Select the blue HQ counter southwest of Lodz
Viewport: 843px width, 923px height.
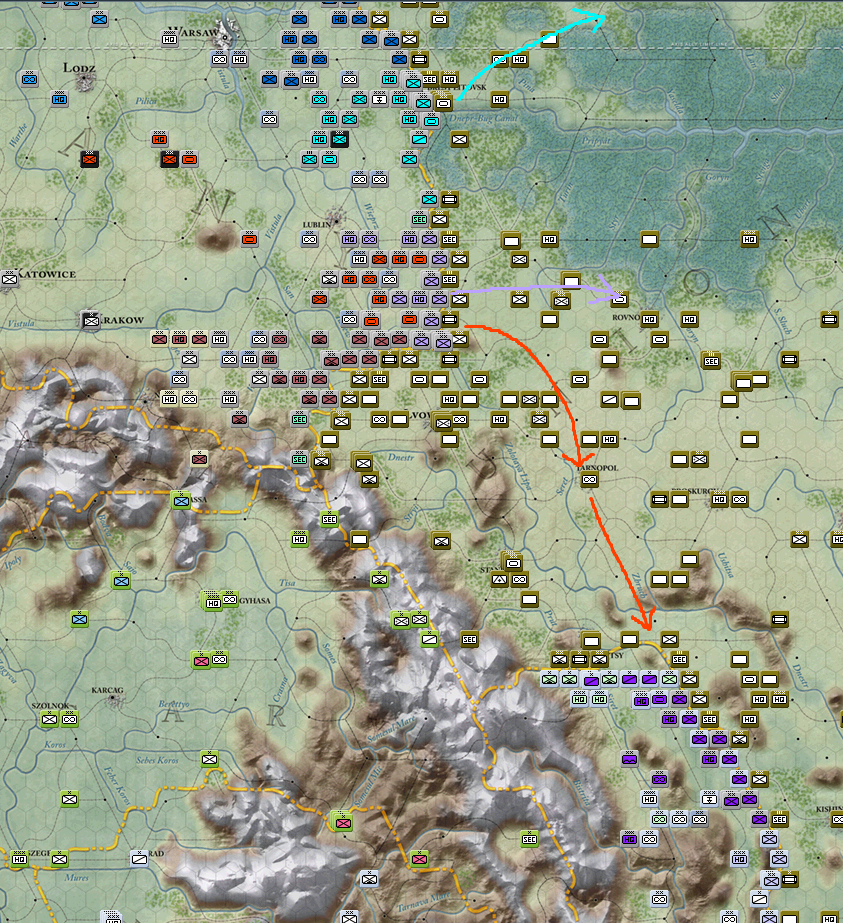pyautogui.click(x=59, y=99)
